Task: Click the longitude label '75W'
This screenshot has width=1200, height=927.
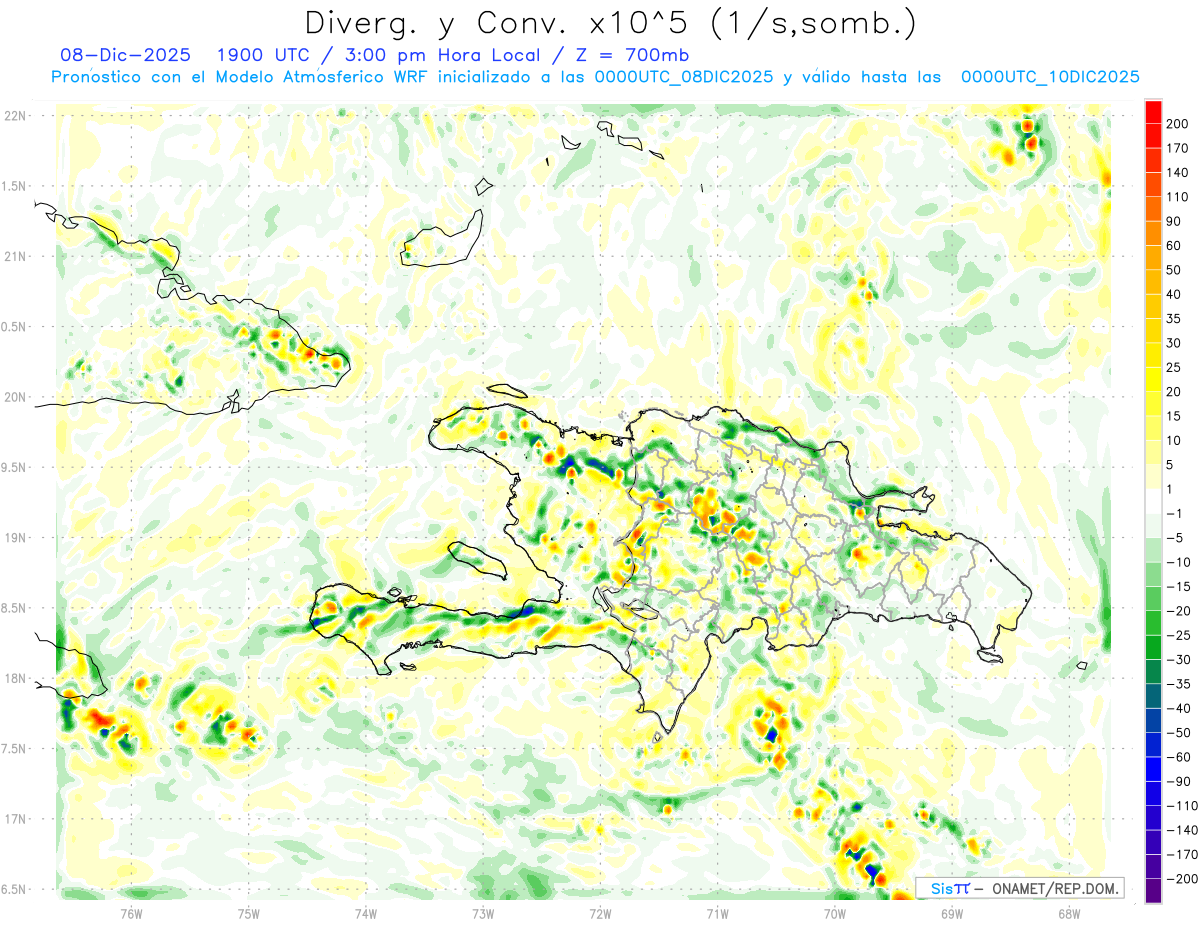Action: point(249,913)
